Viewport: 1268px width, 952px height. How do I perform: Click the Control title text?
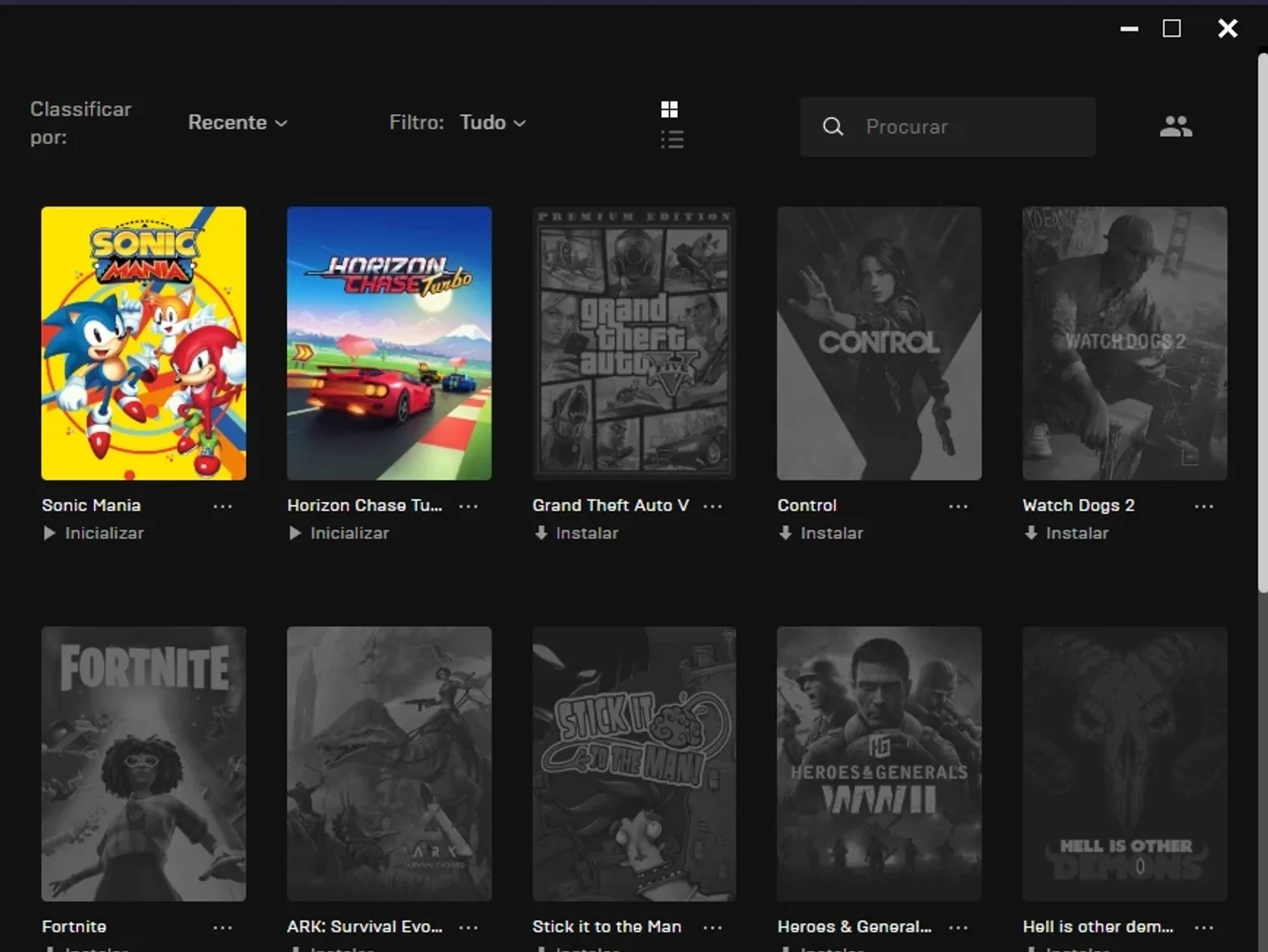[807, 506]
